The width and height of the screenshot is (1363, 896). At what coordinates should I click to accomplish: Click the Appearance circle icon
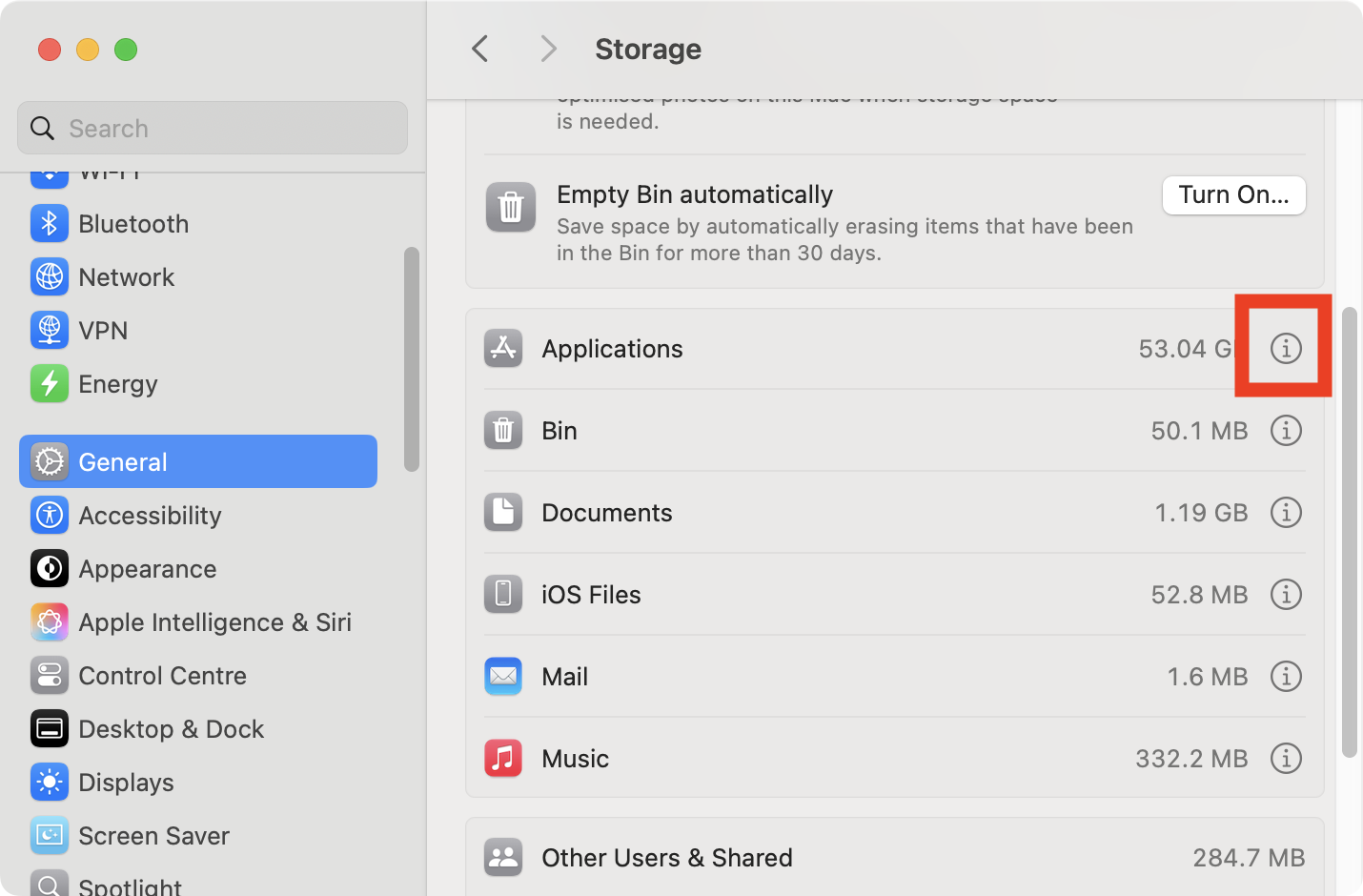tap(50, 568)
